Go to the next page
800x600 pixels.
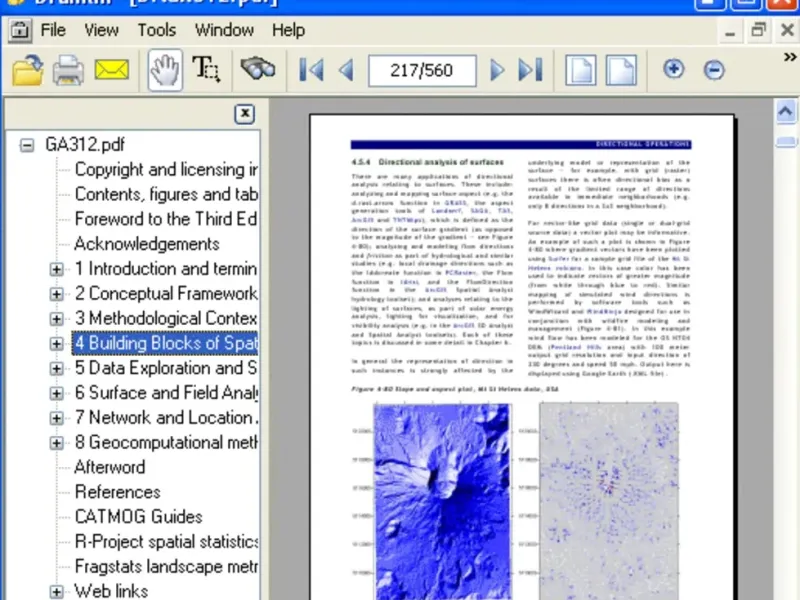tap(496, 70)
